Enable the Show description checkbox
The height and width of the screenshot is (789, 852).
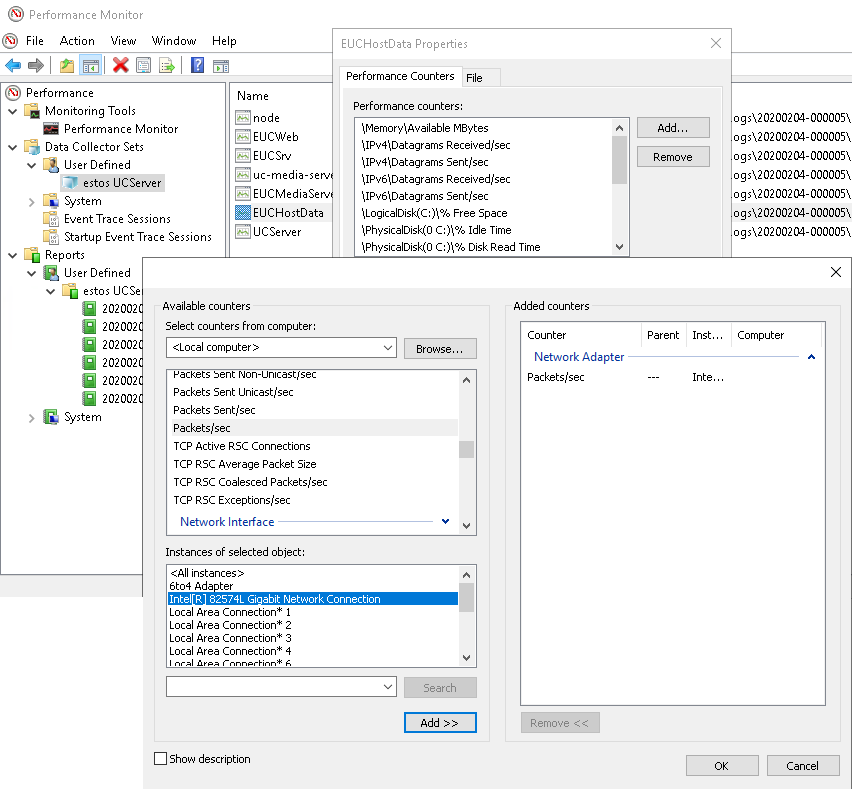pyautogui.click(x=161, y=759)
